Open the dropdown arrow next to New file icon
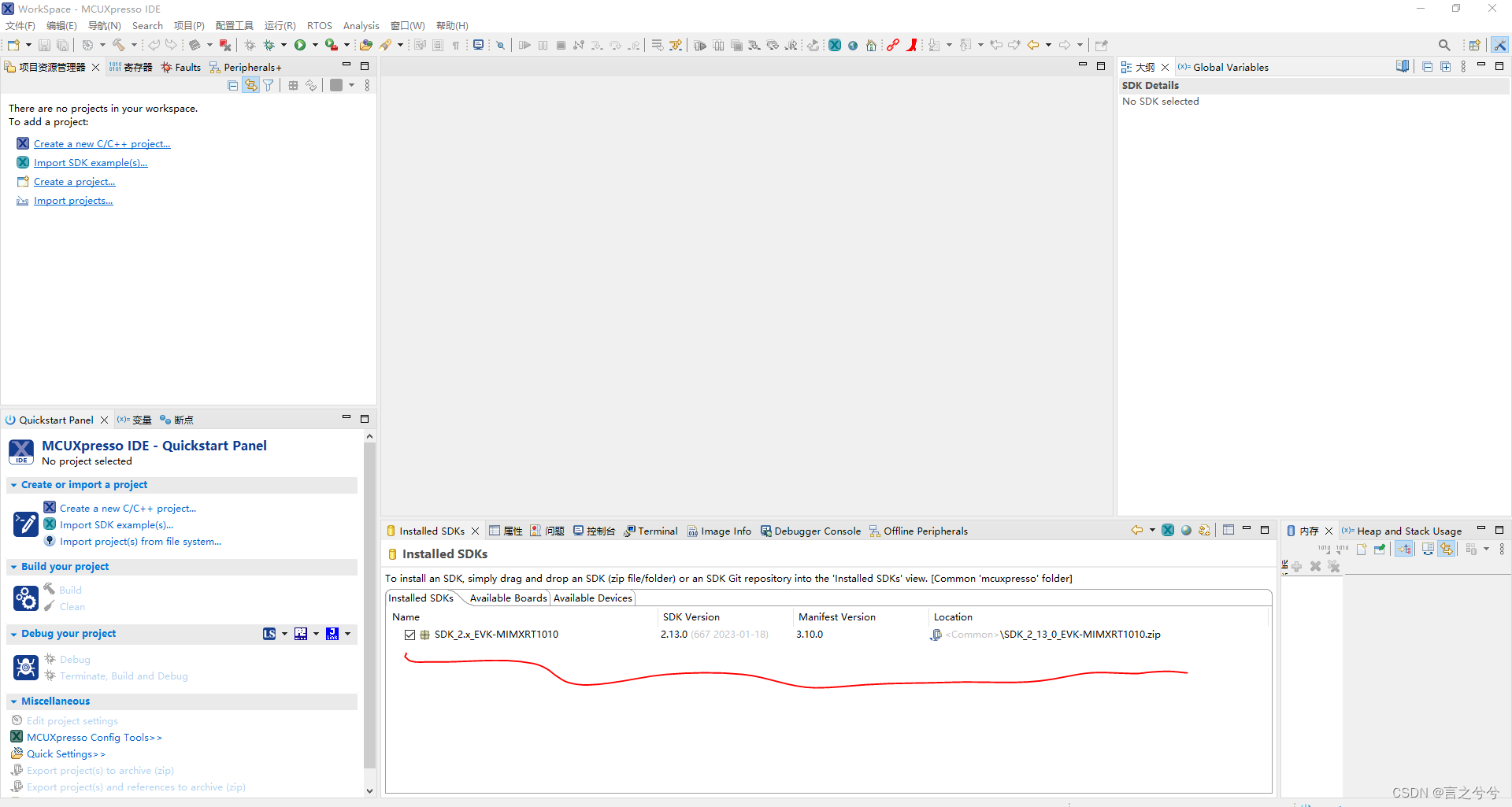Image resolution: width=1512 pixels, height=807 pixels. [28, 45]
